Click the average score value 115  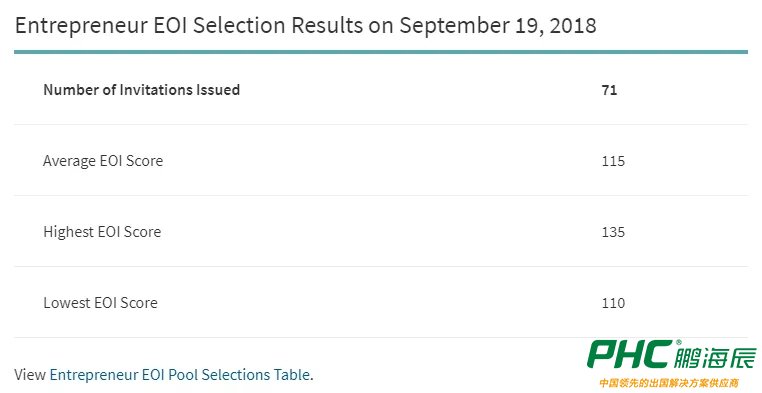click(x=613, y=161)
